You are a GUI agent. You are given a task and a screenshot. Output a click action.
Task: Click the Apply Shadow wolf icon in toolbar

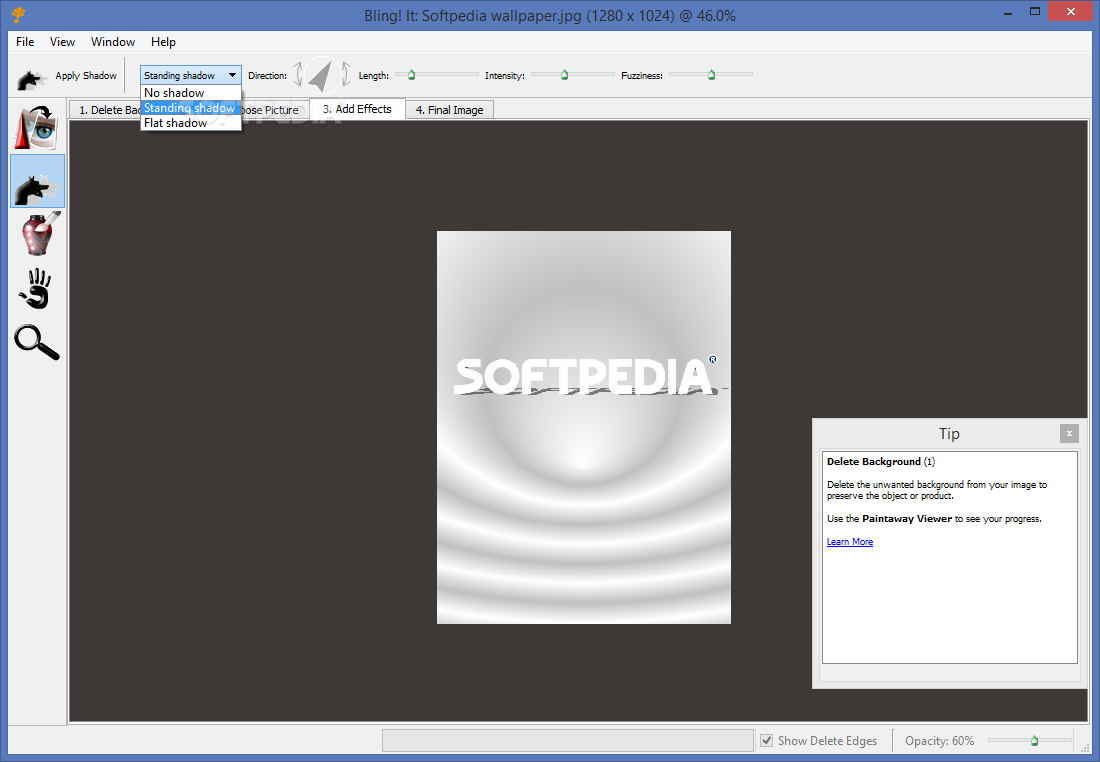tap(30, 79)
